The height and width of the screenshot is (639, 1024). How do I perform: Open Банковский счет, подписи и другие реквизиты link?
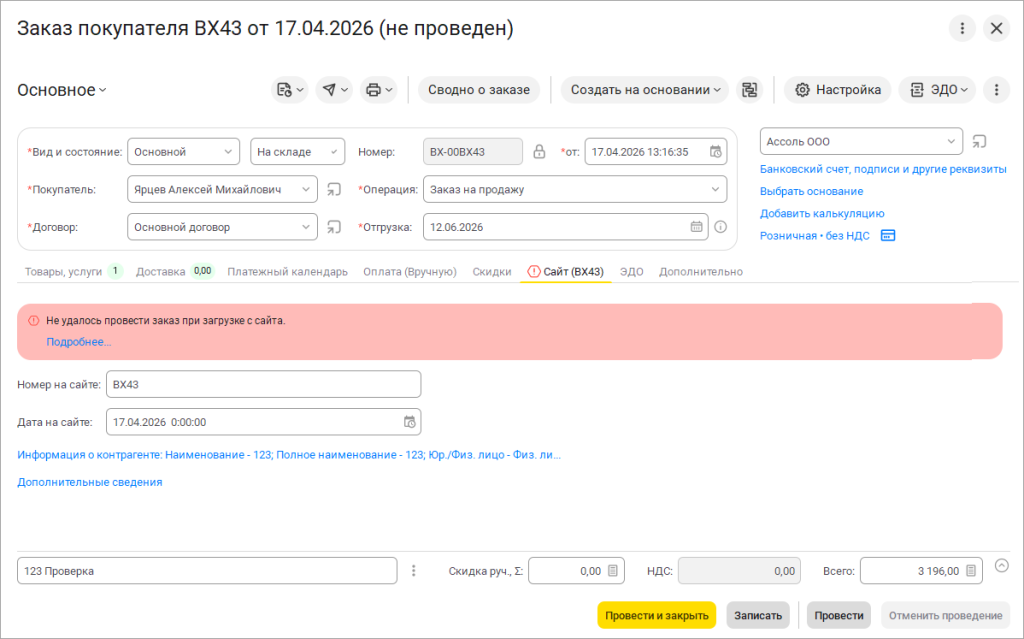883,169
